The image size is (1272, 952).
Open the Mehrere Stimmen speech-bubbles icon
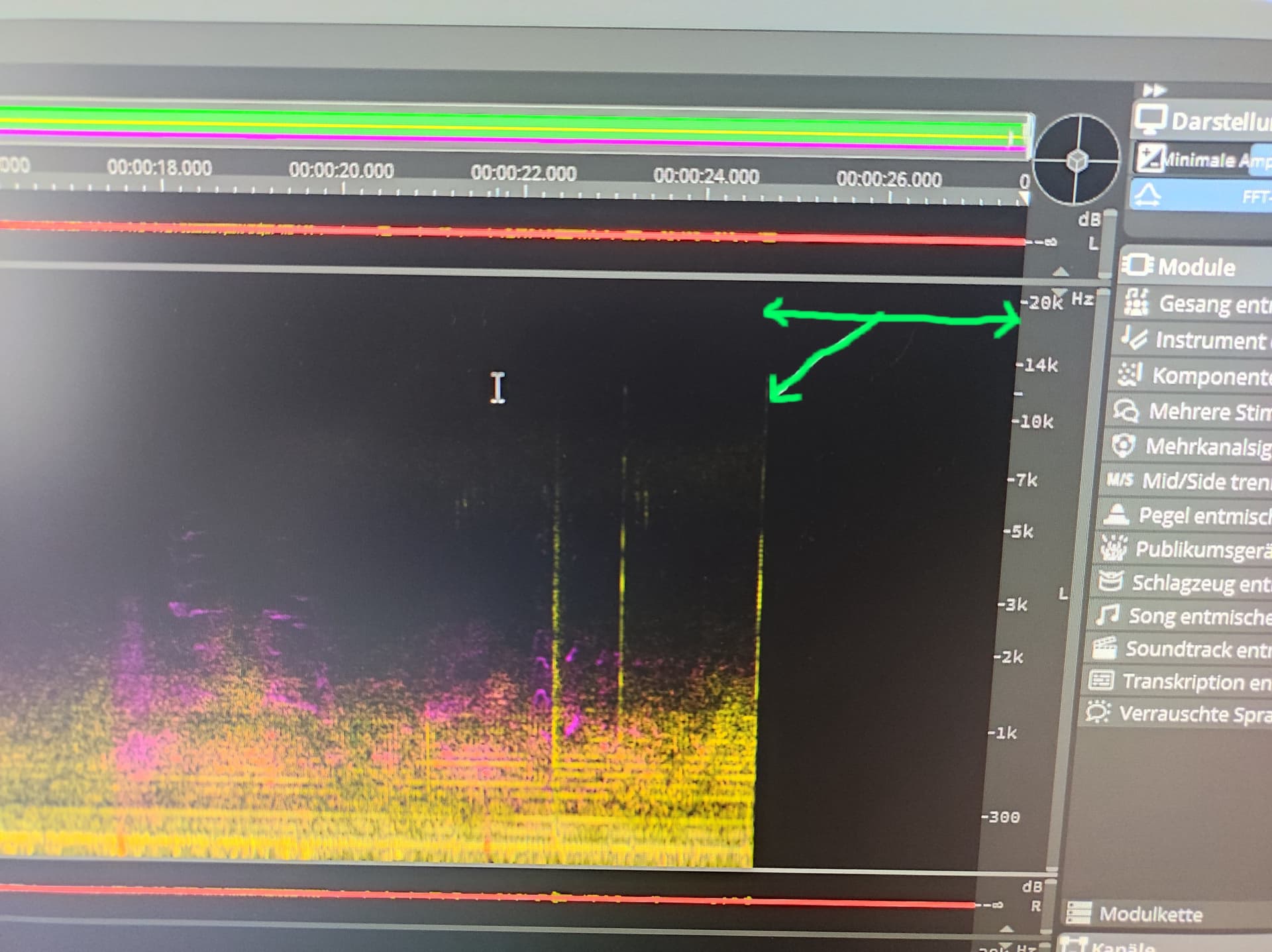[1126, 410]
